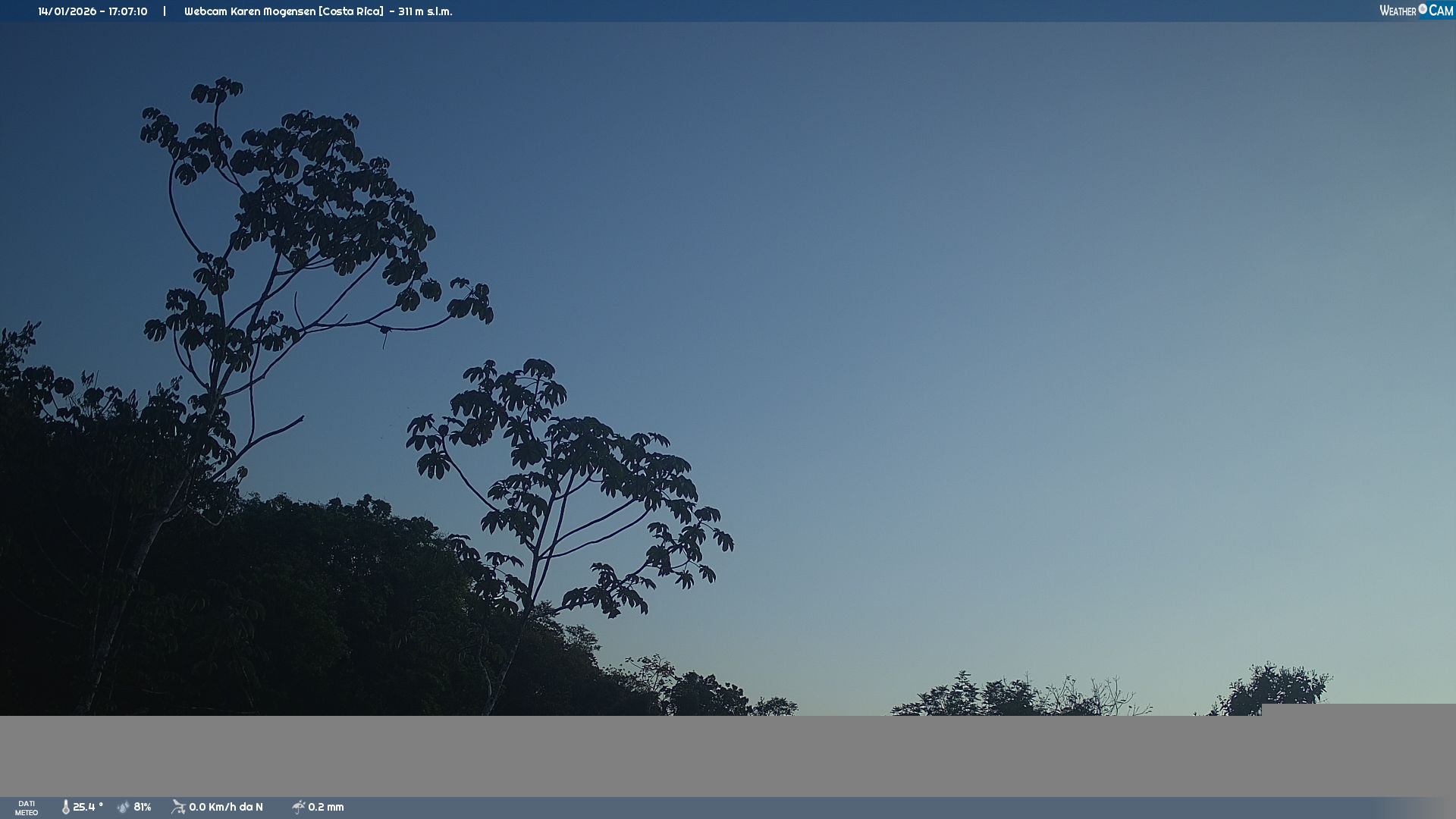Click the vertical separator after the timestamp
The width and height of the screenshot is (1456, 819).
(165, 11)
